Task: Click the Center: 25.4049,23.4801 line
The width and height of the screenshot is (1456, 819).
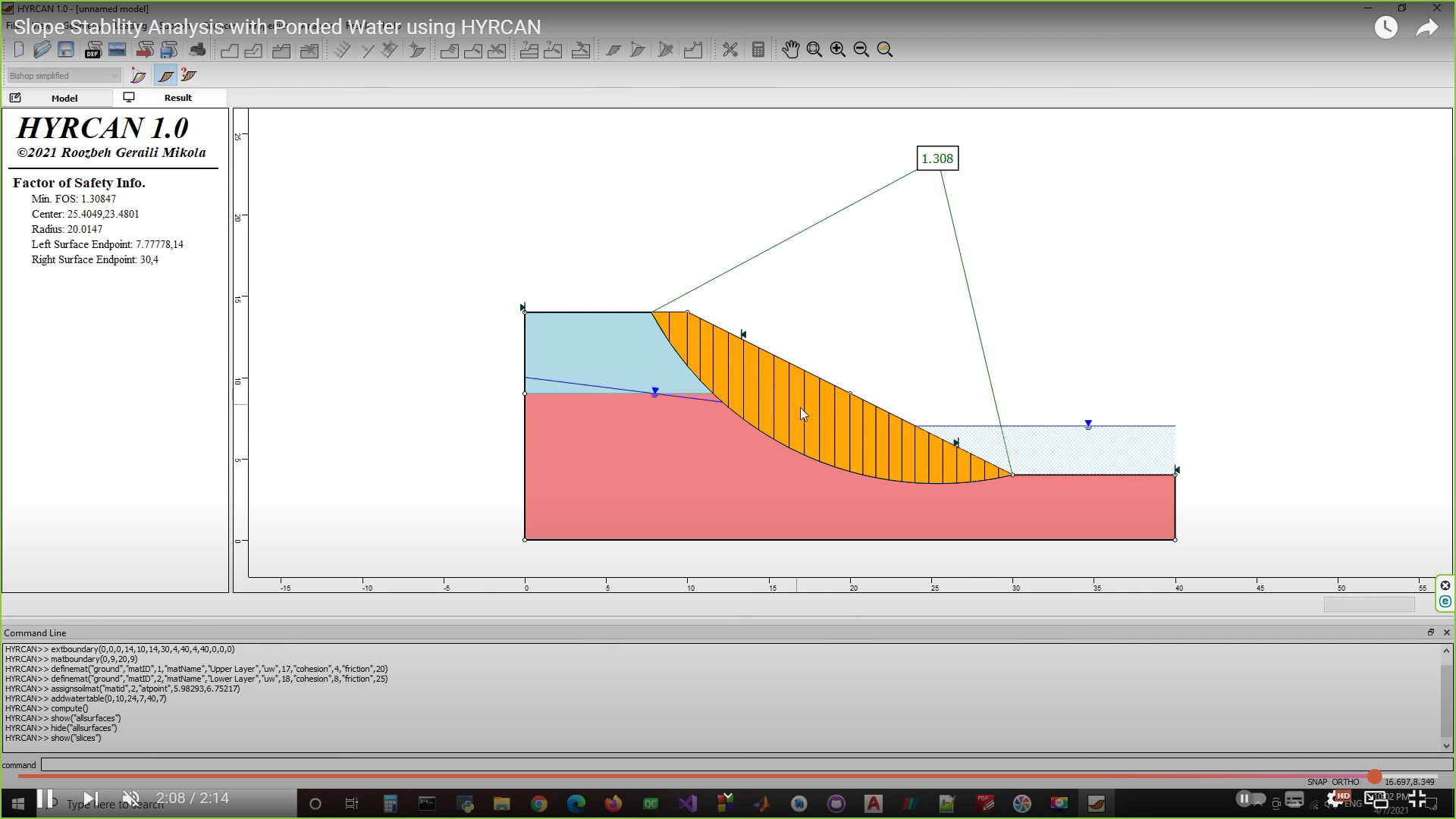Action: tap(85, 214)
